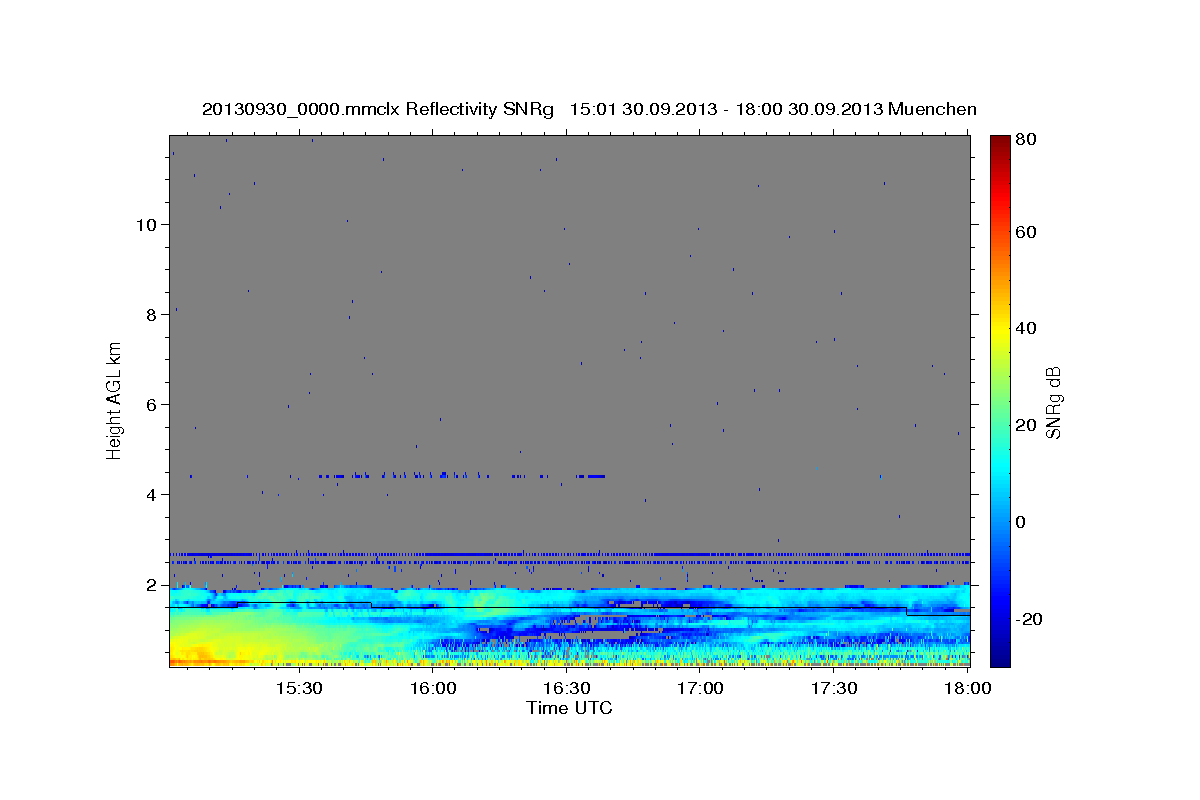Select the 17:30 time tick label

tap(835, 688)
